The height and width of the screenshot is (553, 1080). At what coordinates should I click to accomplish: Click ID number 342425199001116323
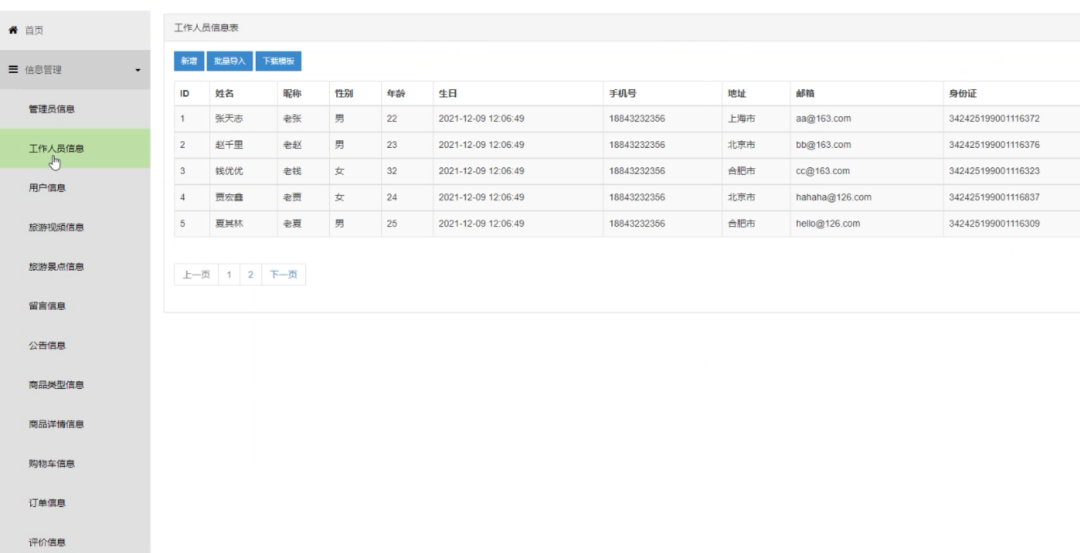click(994, 171)
